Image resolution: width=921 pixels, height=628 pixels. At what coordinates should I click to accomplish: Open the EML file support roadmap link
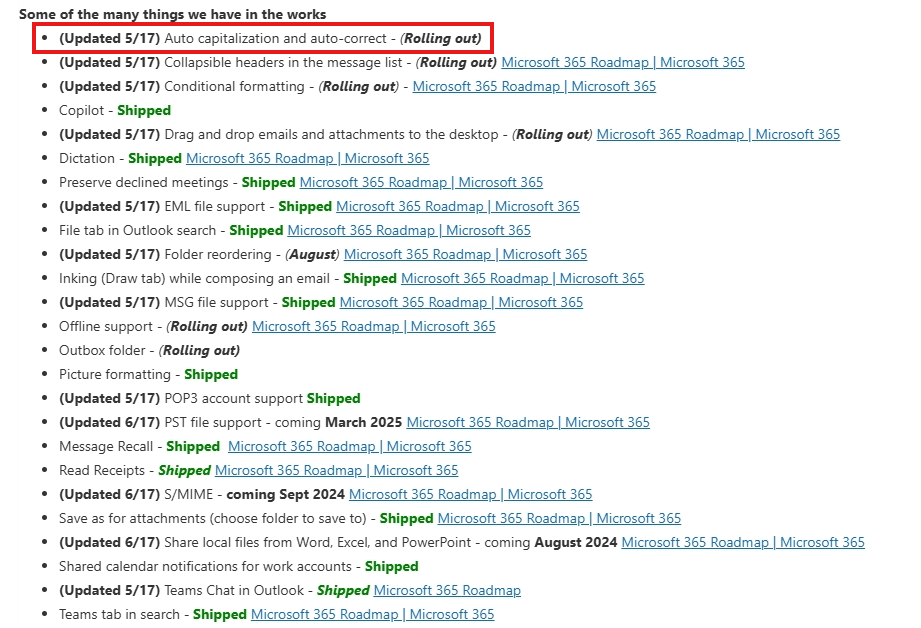click(x=459, y=206)
